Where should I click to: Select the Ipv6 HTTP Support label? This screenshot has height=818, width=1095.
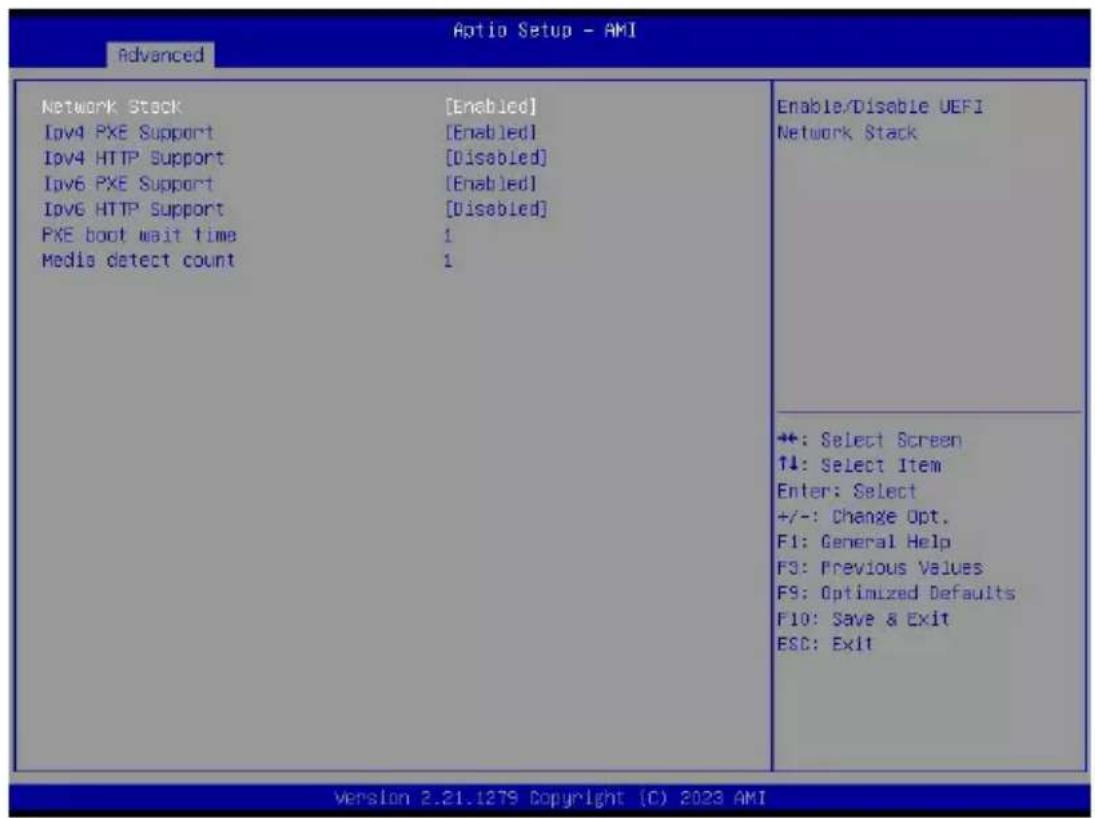(133, 210)
